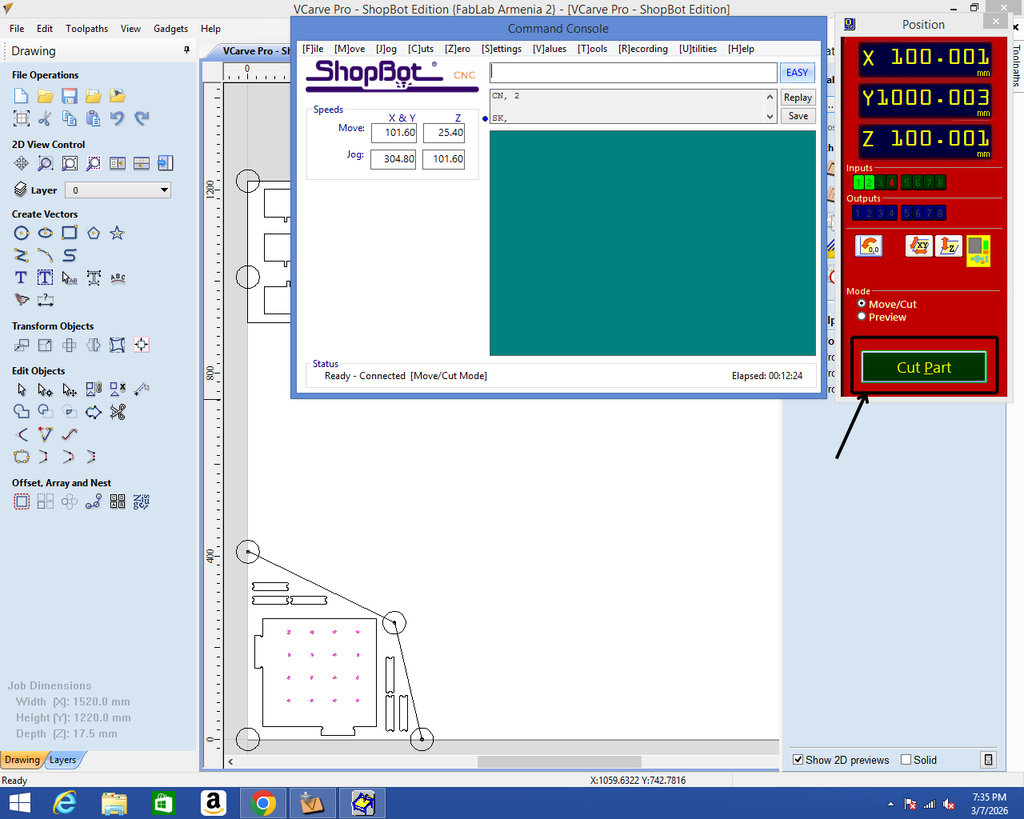Viewport: 1024px width, 819px height.
Task: Open the [C]uts menu in Command Console
Action: point(421,49)
